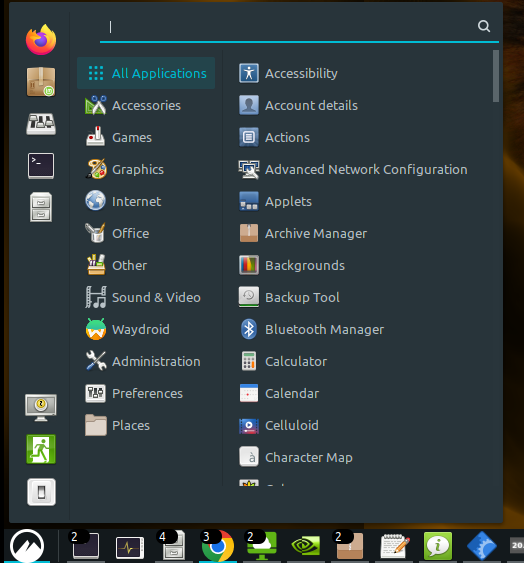Switch to the grouped terminal windows in the panel
This screenshot has height=564, width=524.
click(85, 546)
